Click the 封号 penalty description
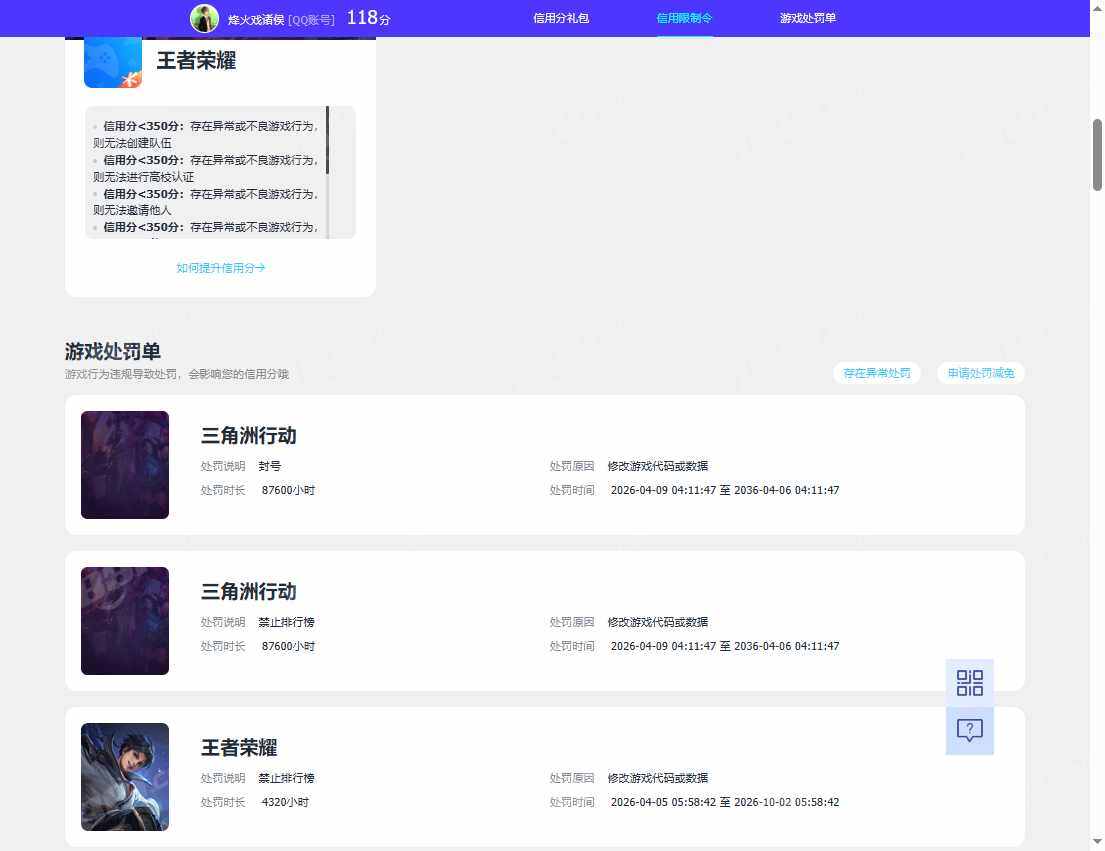Image resolution: width=1105 pixels, height=851 pixels. click(270, 466)
